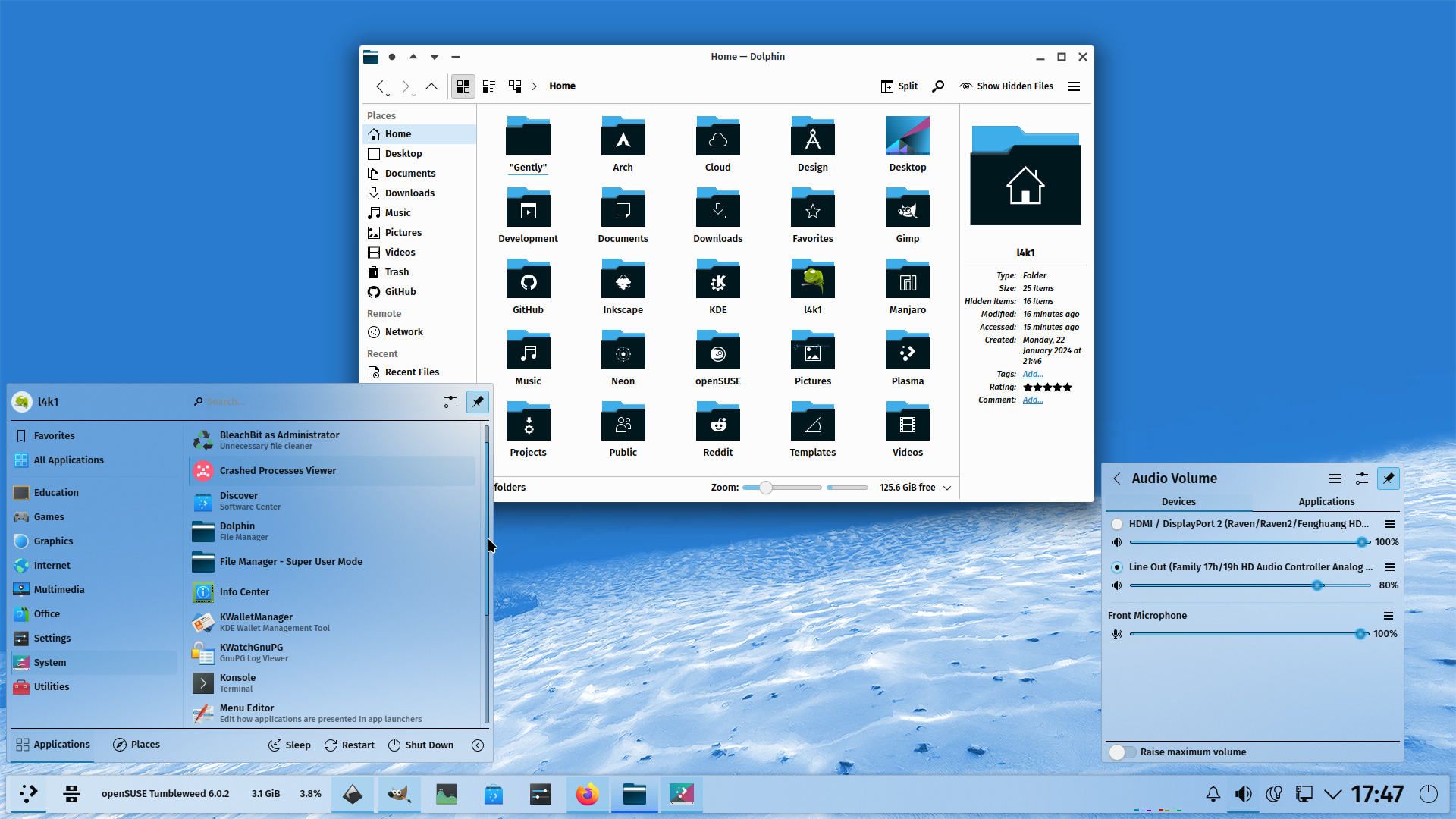1456x819 pixels.
Task: Switch to the Applications tab in Audio Volume
Action: coord(1326,502)
